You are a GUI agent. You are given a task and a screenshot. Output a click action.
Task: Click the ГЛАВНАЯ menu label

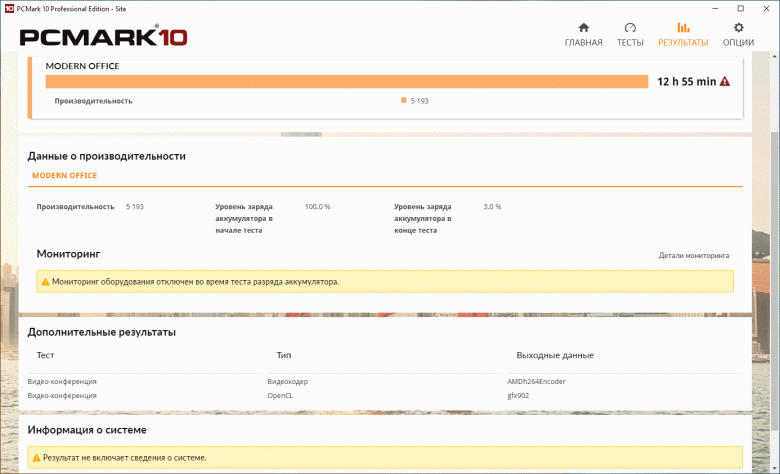(584, 43)
